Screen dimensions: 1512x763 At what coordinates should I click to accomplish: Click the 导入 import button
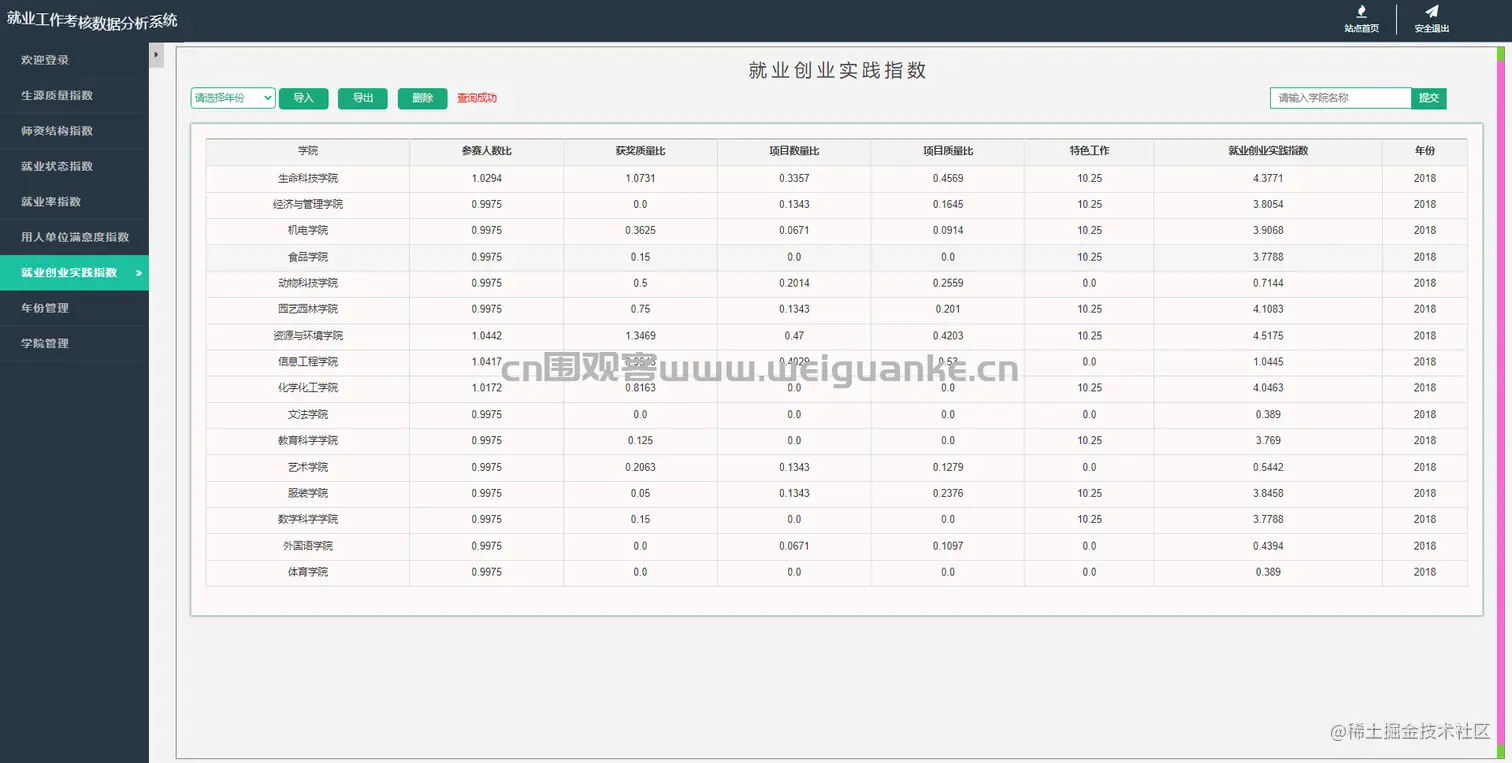tap(304, 98)
